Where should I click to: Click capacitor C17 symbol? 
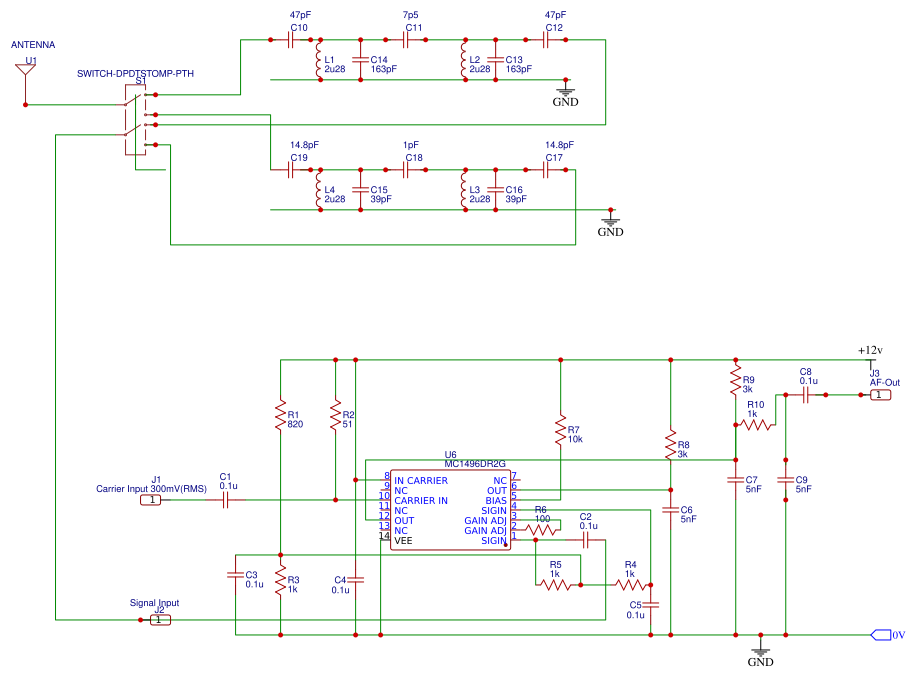click(546, 170)
